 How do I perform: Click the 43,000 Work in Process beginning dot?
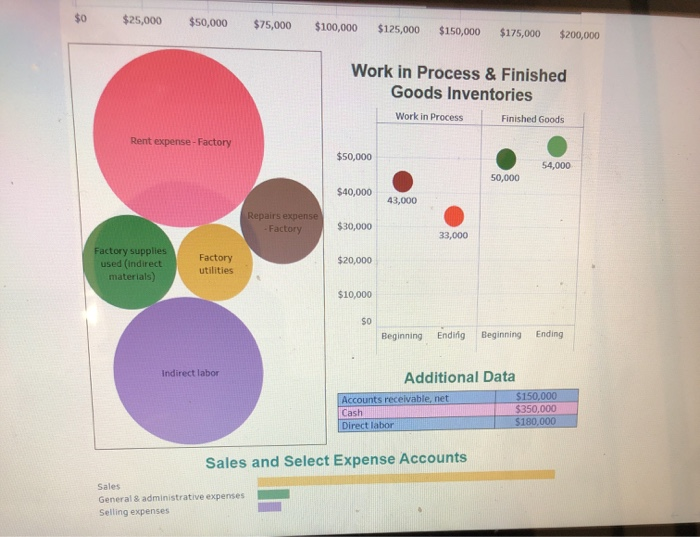[x=403, y=181]
